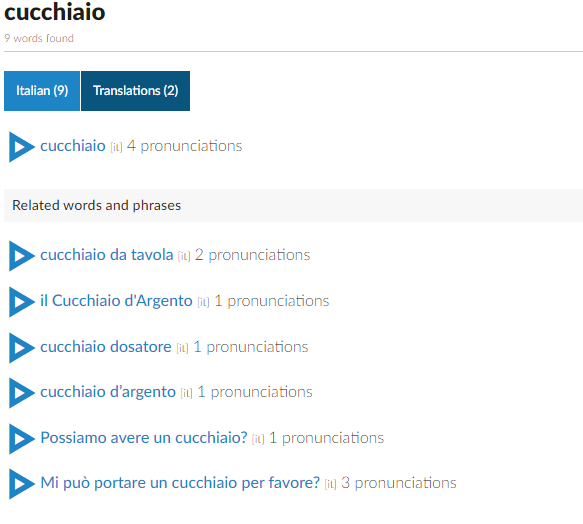The height and width of the screenshot is (524, 583).
Task: Play audio for cucchiaio d'argento lowercase entry
Action: (22, 393)
